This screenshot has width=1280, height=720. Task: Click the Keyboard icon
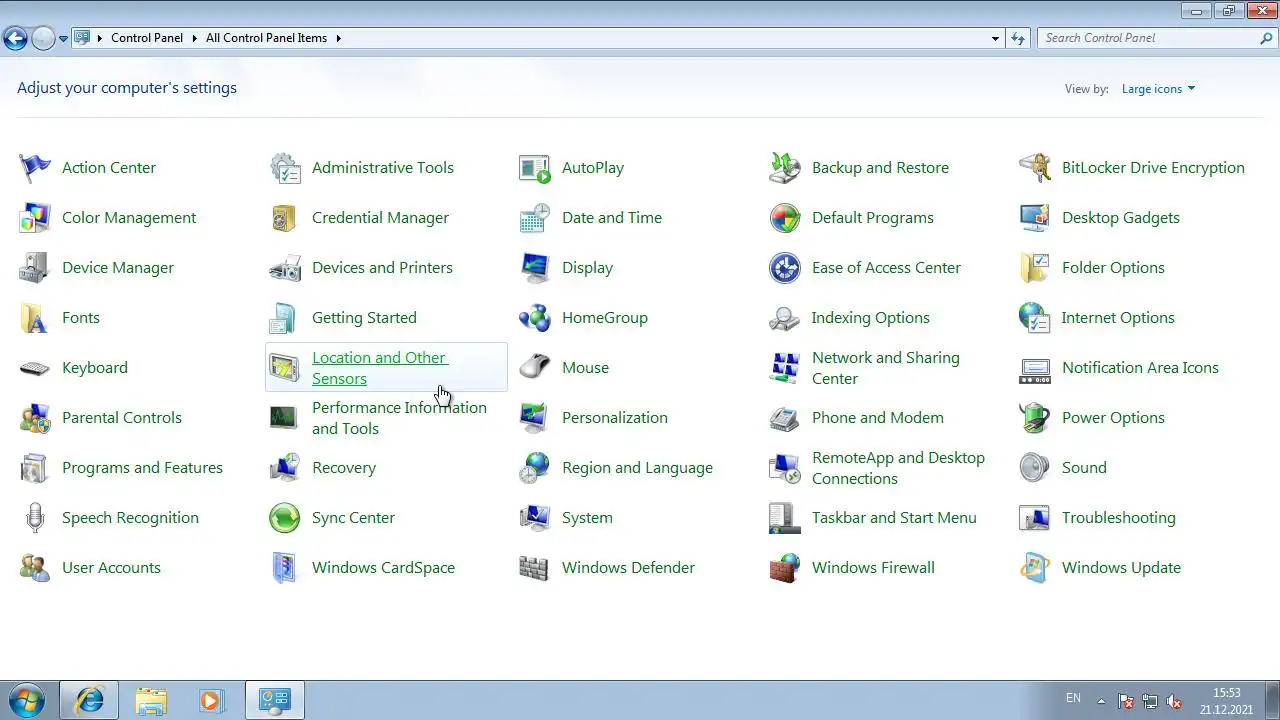(x=35, y=368)
